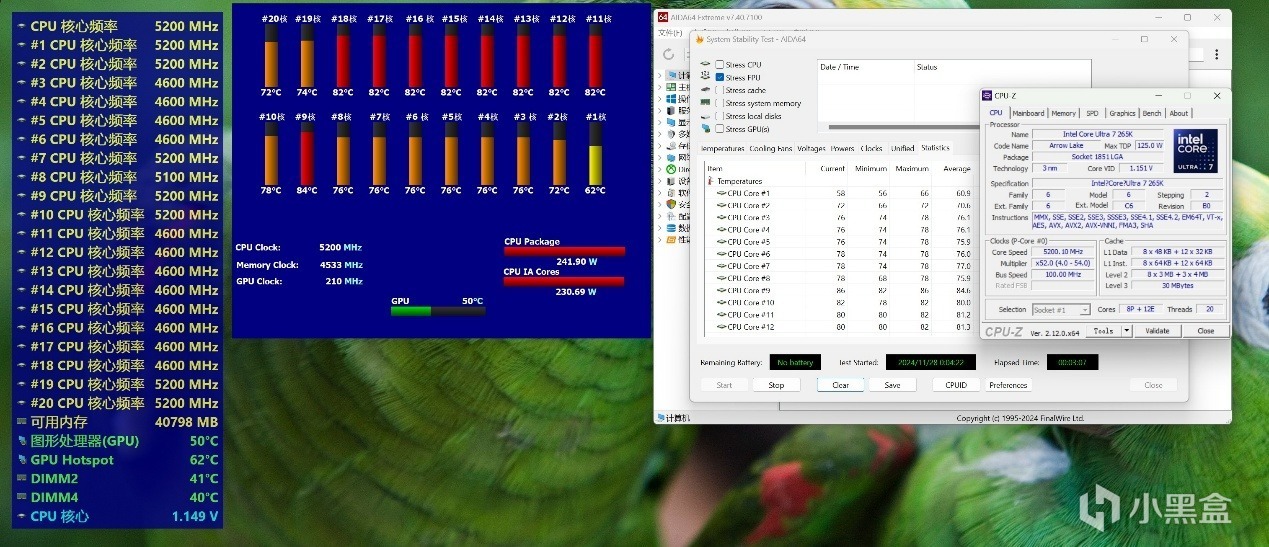The image size is (1269, 547).
Task: Click the Validate button in CPU-Z
Action: [1156, 331]
